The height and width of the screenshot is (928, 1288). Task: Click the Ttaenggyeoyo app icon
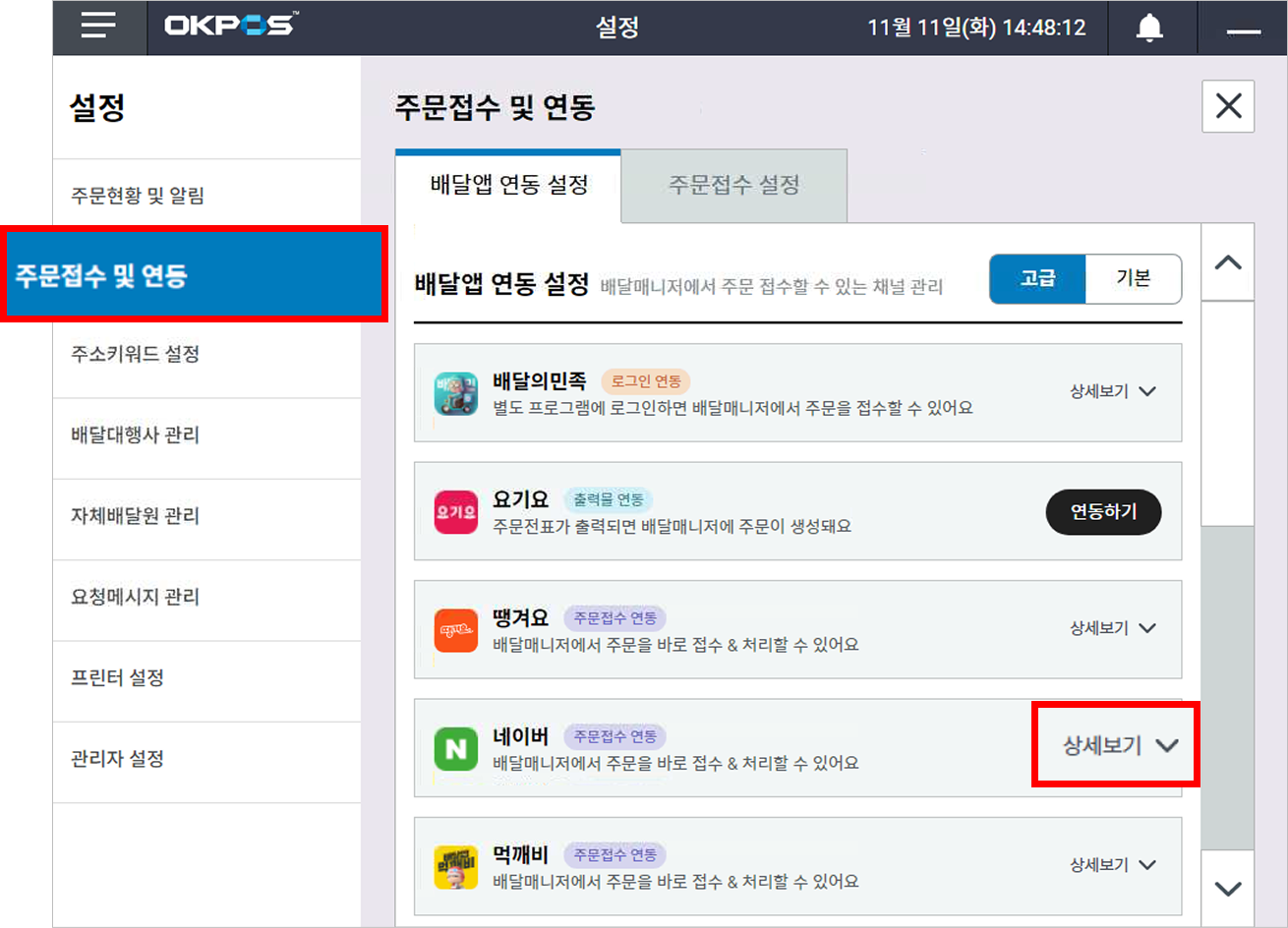pos(455,630)
